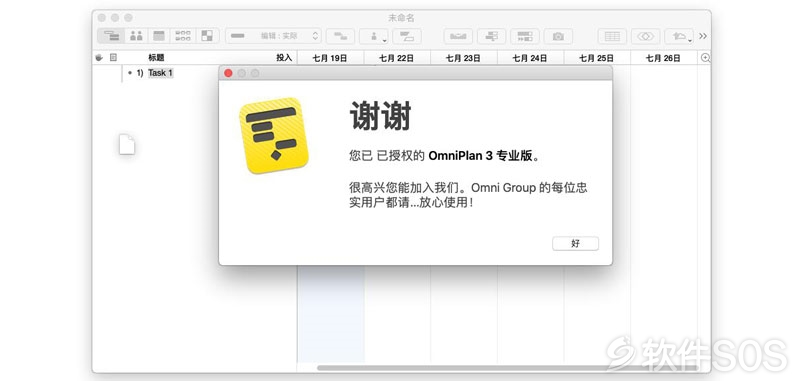Viewport: 800px width, 381px height.
Task: Click the level resources toolbar icon
Action: (x=458, y=36)
